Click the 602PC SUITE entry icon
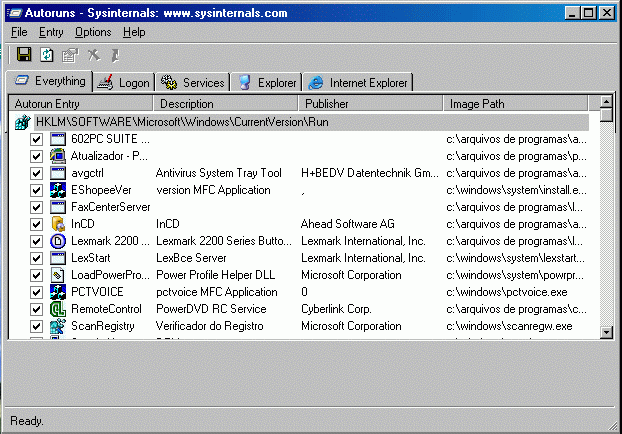Screen dimensions: 622x434 pos(58,139)
